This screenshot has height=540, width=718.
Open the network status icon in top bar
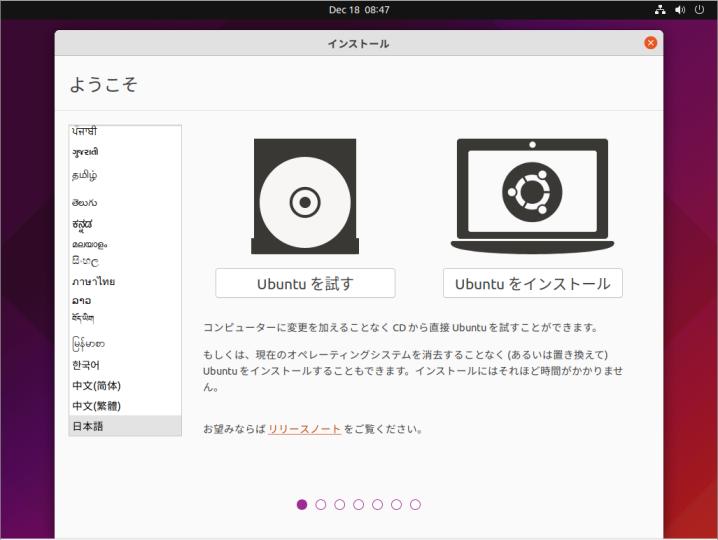(660, 10)
